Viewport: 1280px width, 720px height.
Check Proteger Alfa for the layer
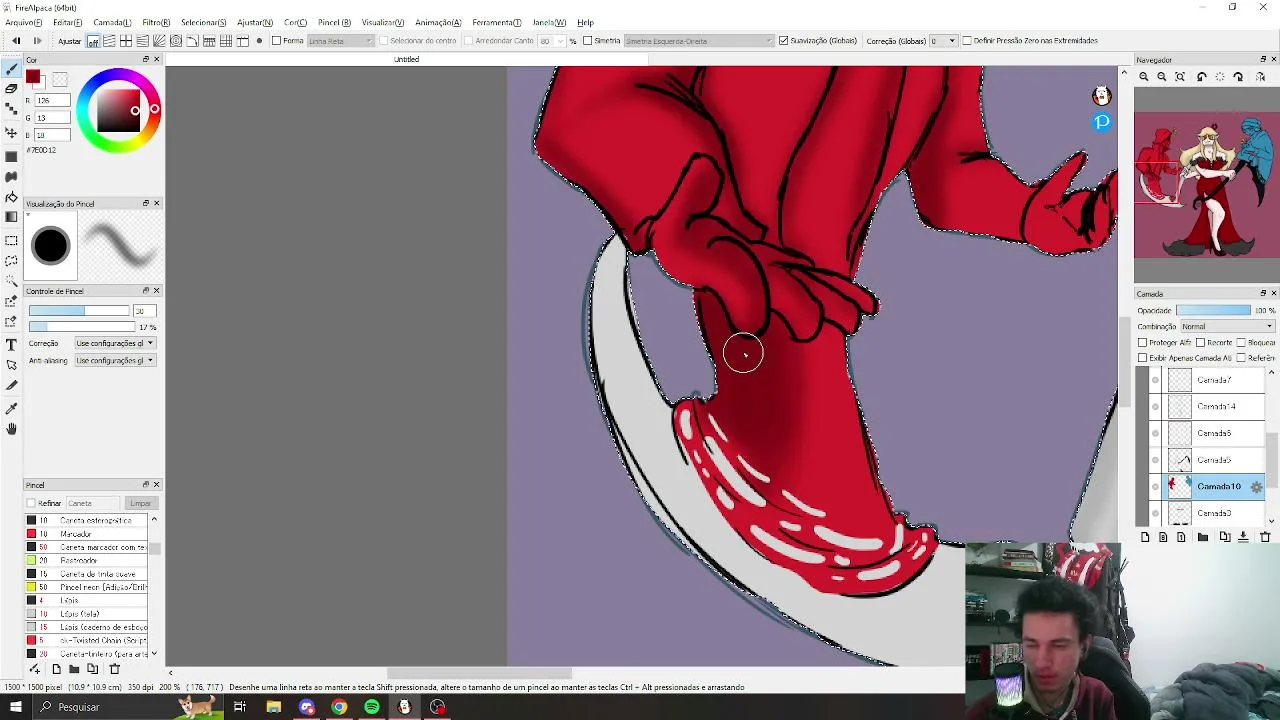[x=1143, y=343]
